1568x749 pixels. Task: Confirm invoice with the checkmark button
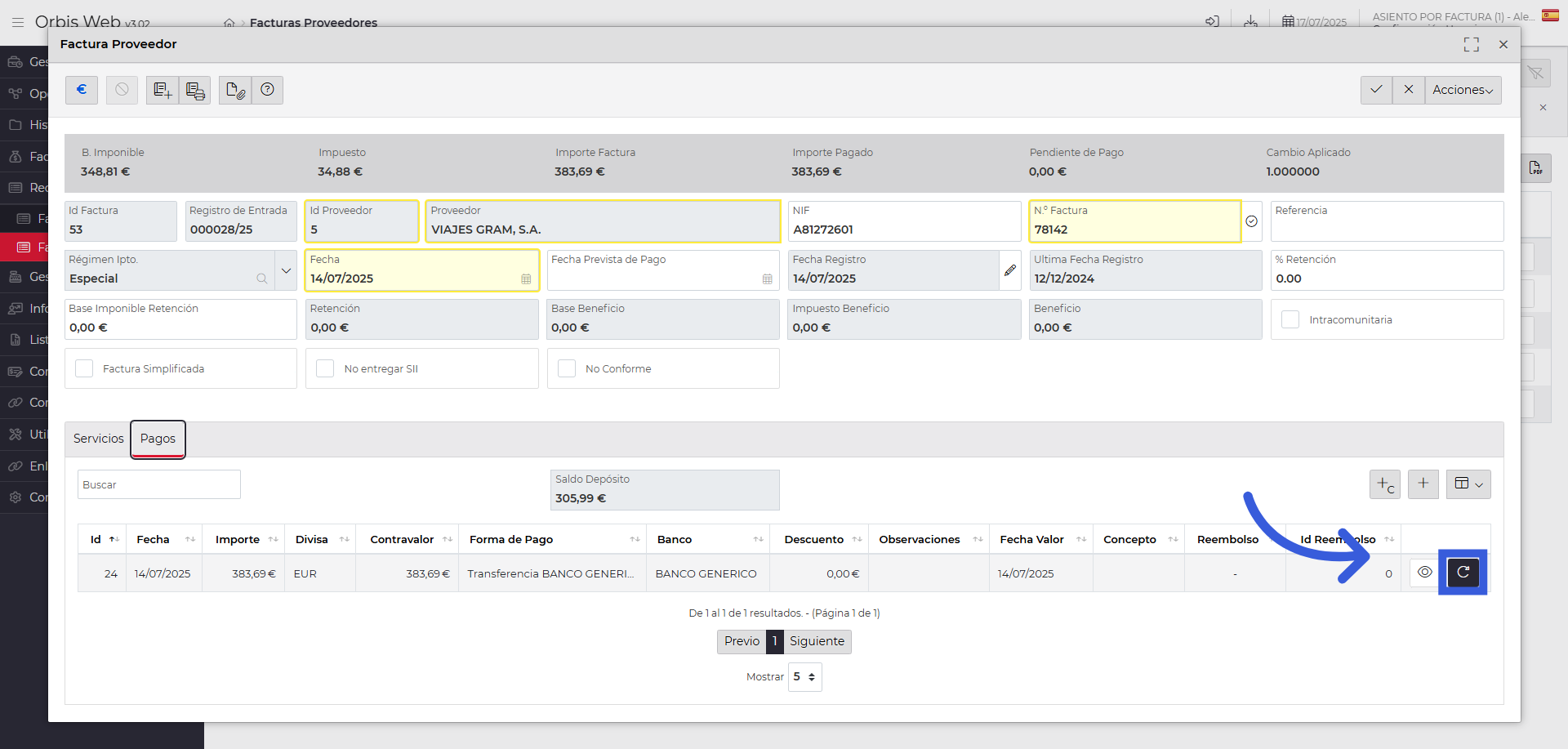tap(1376, 90)
